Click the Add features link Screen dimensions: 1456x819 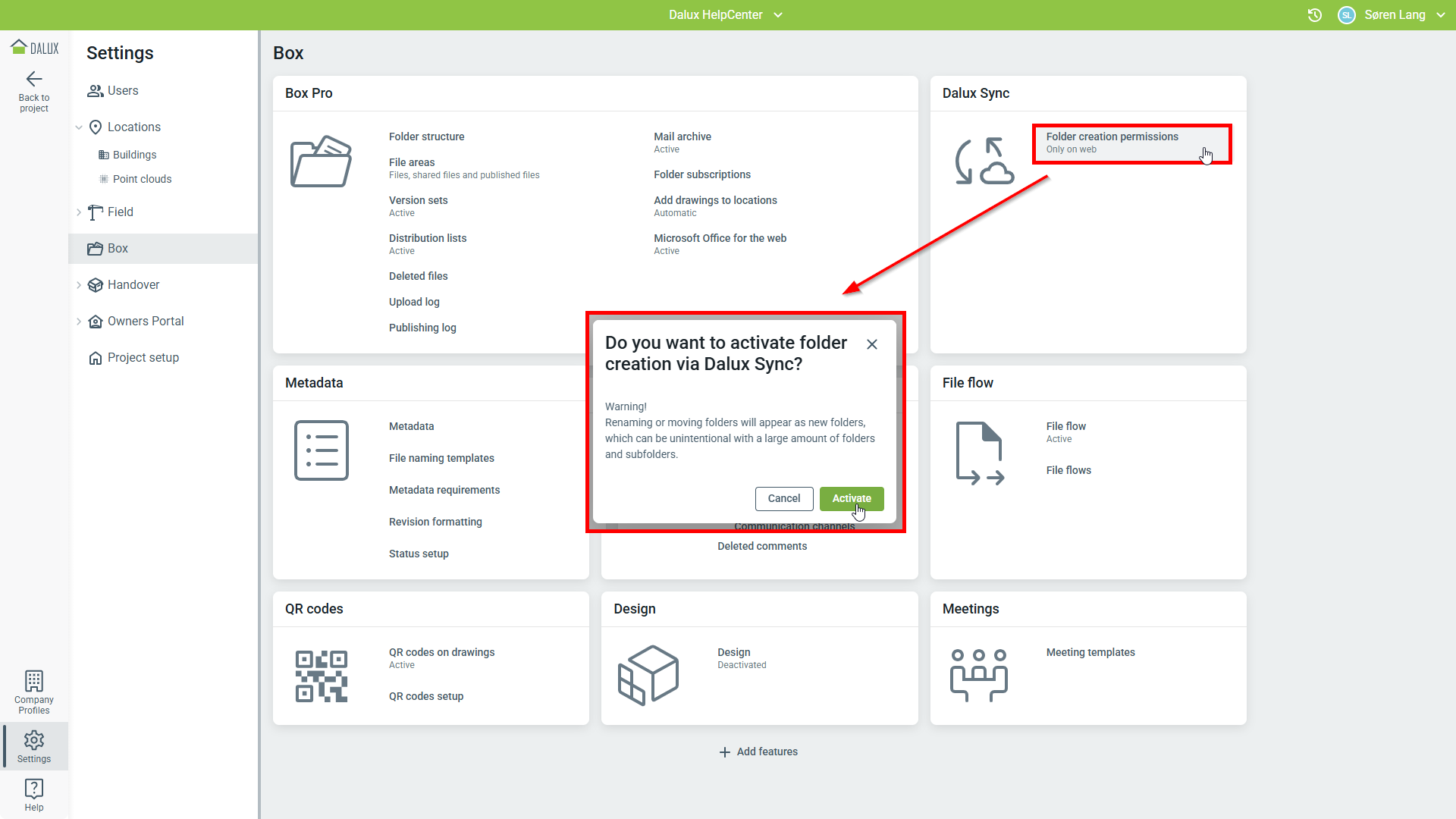(x=758, y=752)
